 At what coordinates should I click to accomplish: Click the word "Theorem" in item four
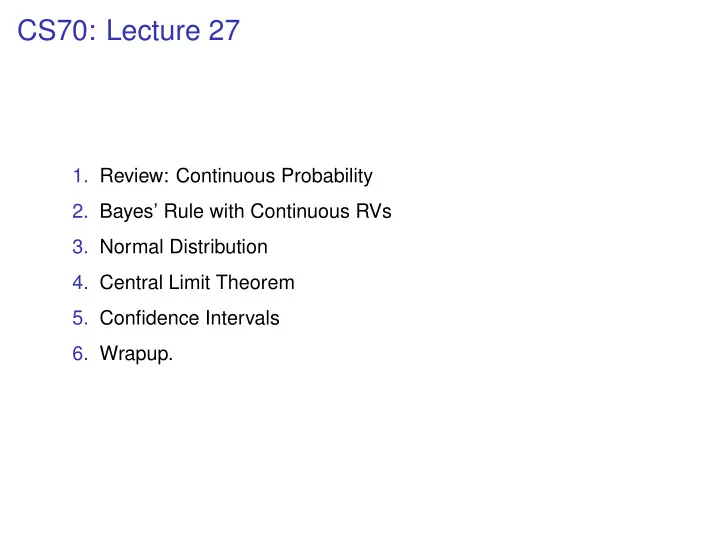tap(255, 282)
